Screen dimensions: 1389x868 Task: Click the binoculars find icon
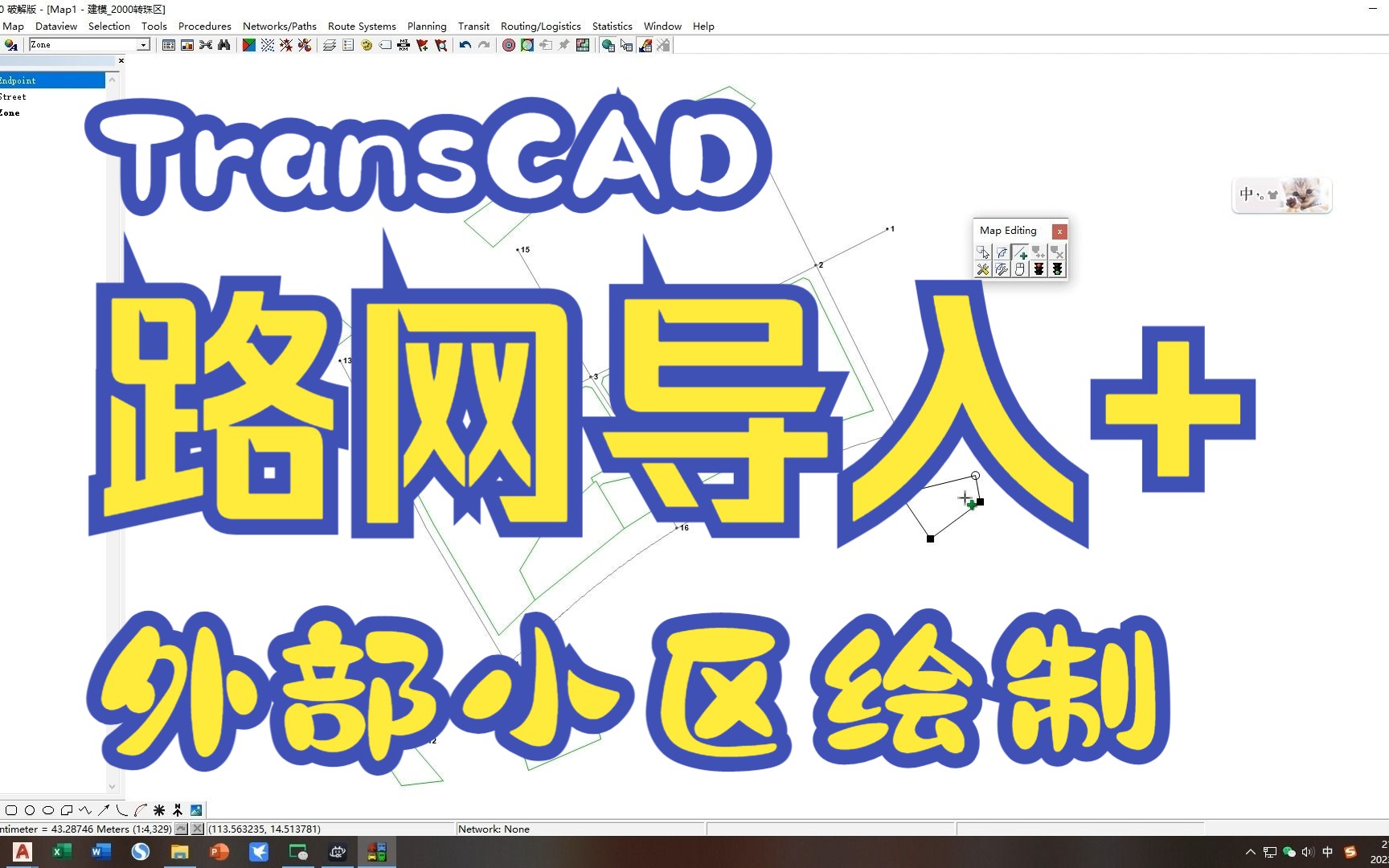224,45
